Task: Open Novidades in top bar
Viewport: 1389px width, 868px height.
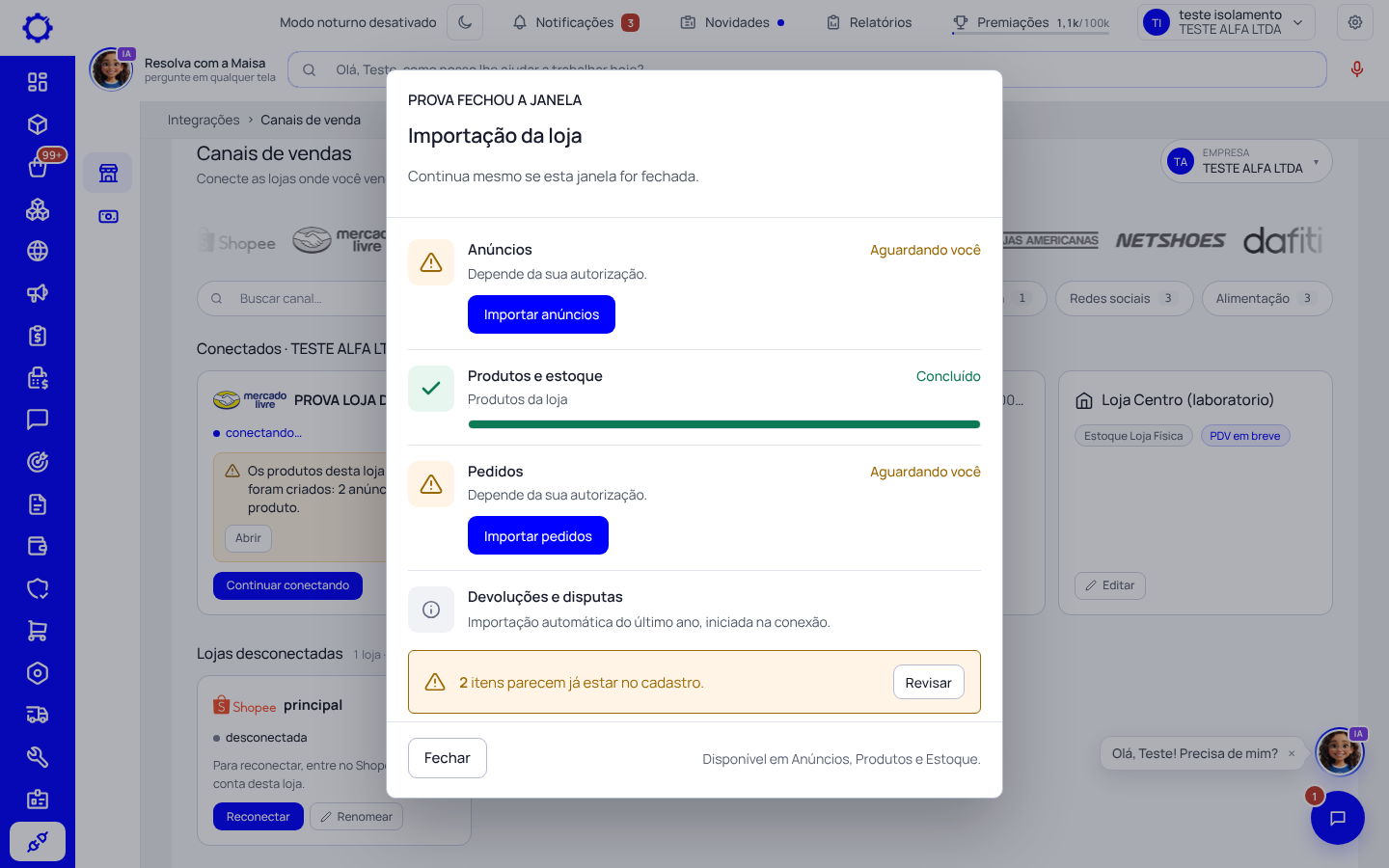Action: (733, 22)
